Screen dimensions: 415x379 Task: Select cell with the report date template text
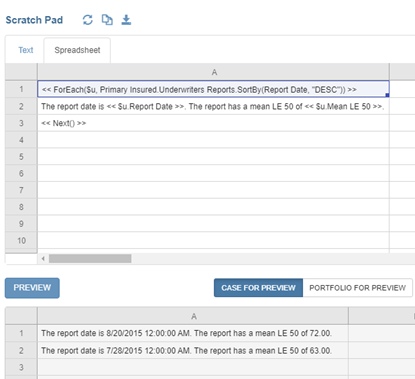(213, 106)
